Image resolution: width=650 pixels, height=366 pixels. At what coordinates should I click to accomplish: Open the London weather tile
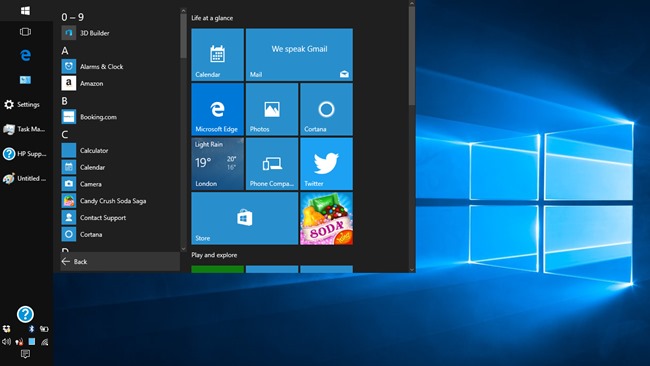pos(218,164)
